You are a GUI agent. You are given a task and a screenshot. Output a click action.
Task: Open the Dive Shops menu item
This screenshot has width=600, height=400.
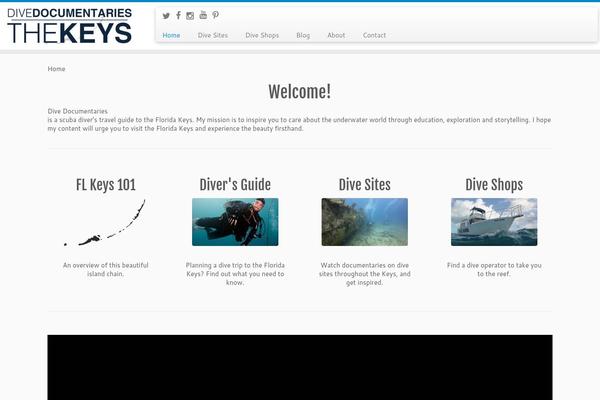[262, 35]
